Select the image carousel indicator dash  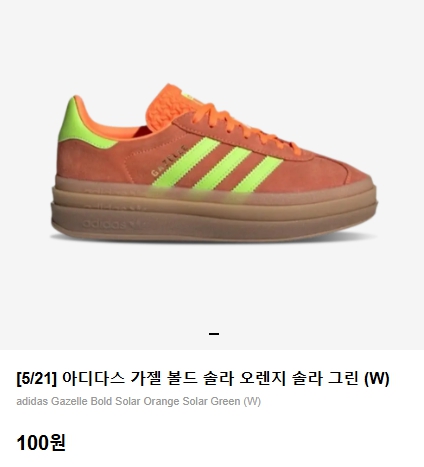[x=214, y=333]
